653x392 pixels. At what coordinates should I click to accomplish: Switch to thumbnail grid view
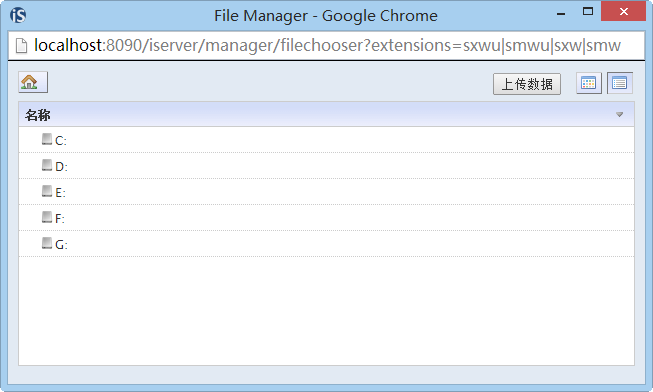click(588, 83)
